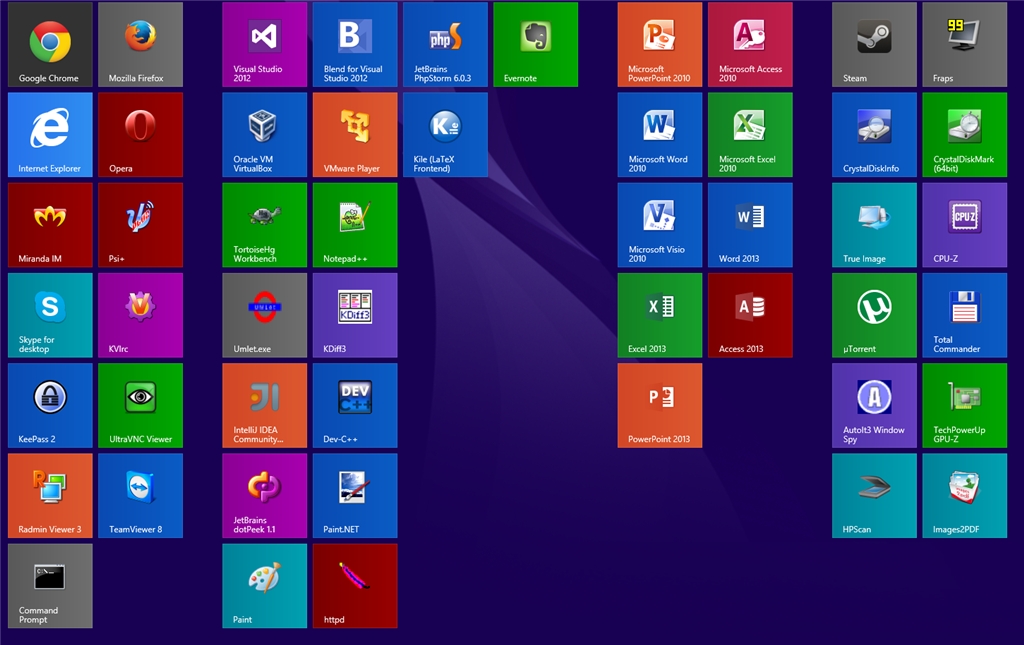Viewport: 1024px width, 645px height.
Task: Open the Google Chrome tile
Action: (50, 44)
